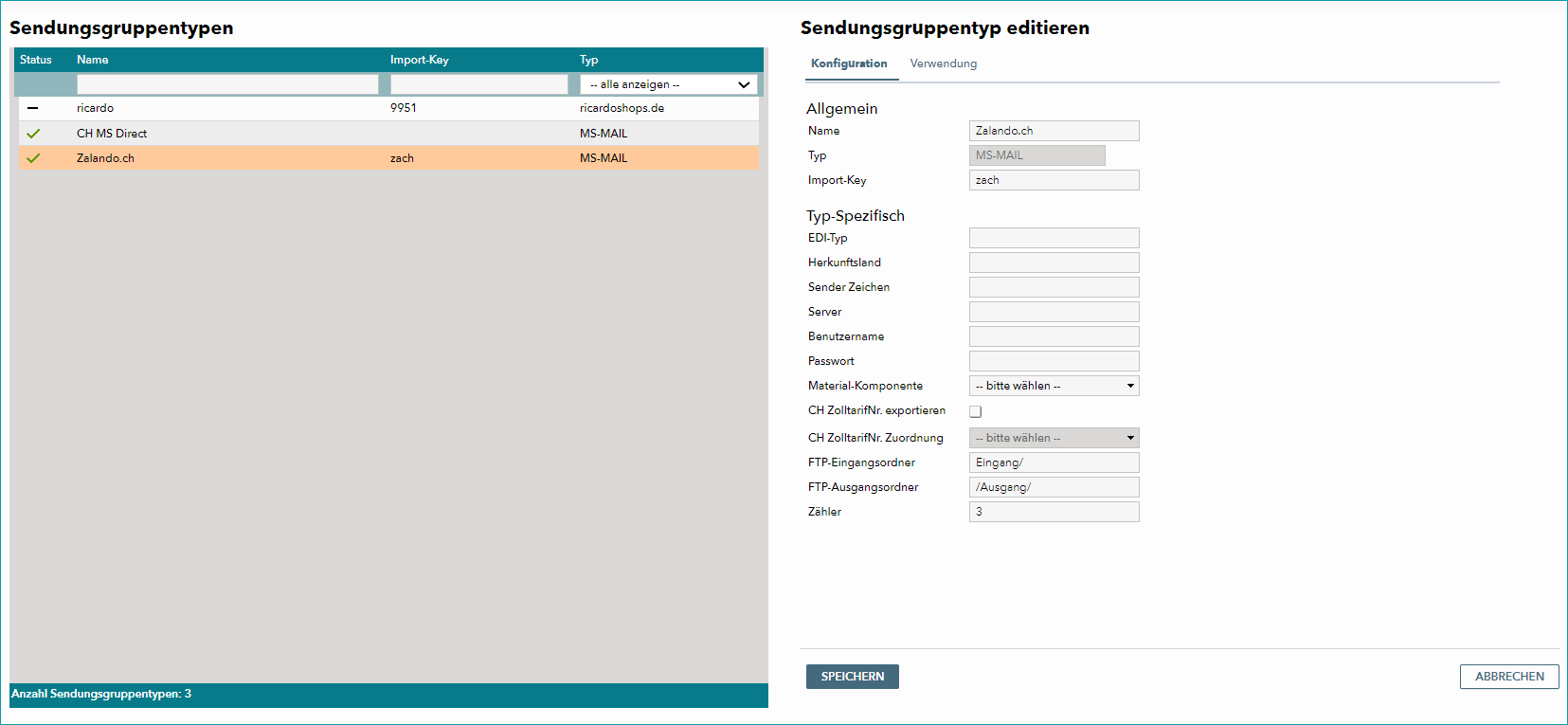The width and height of the screenshot is (1568, 725).
Task: Save changes with the SPEICHERN button
Action: (853, 677)
